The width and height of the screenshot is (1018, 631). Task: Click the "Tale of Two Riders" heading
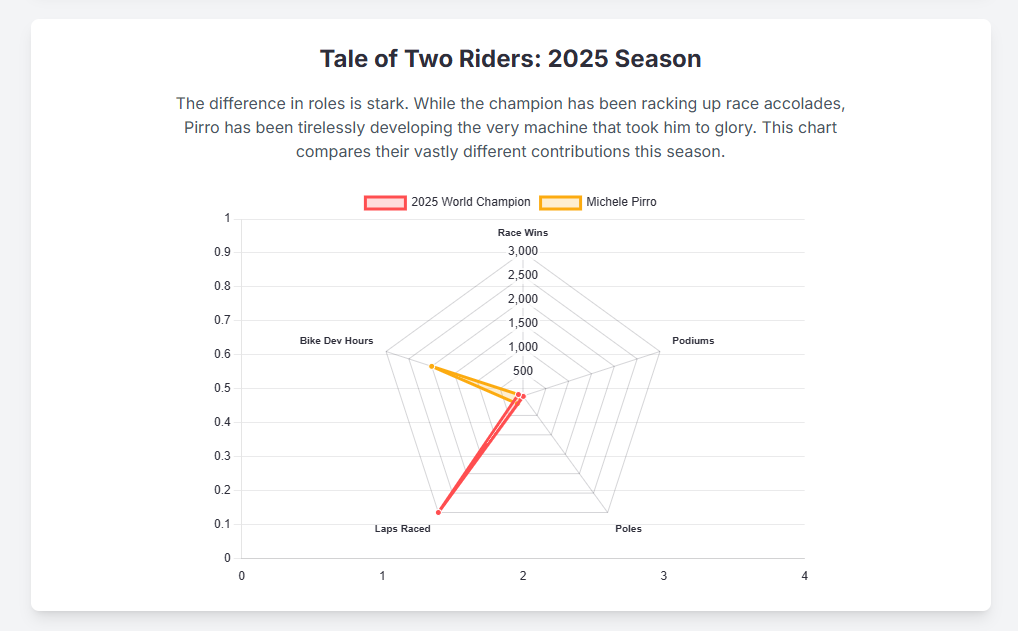pyautogui.click(x=510, y=59)
